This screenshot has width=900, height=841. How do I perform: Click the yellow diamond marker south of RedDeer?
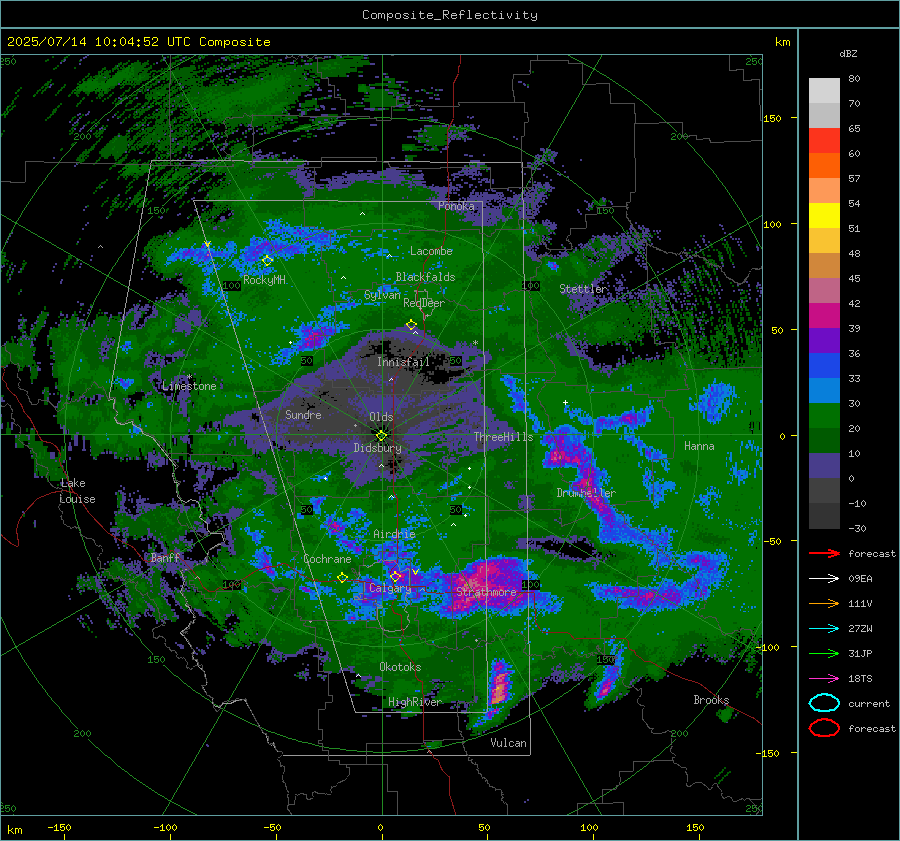coord(411,325)
